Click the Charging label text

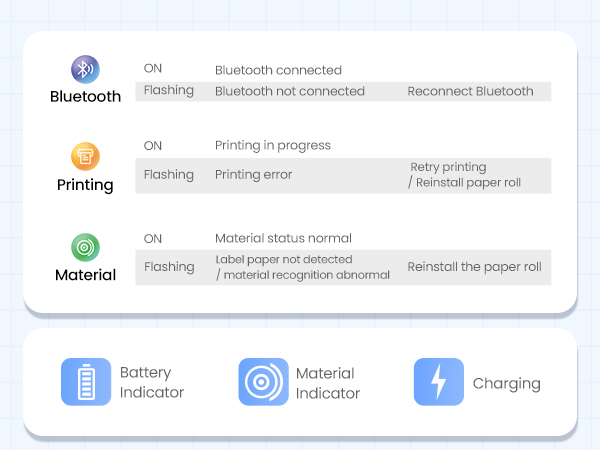pos(507,384)
